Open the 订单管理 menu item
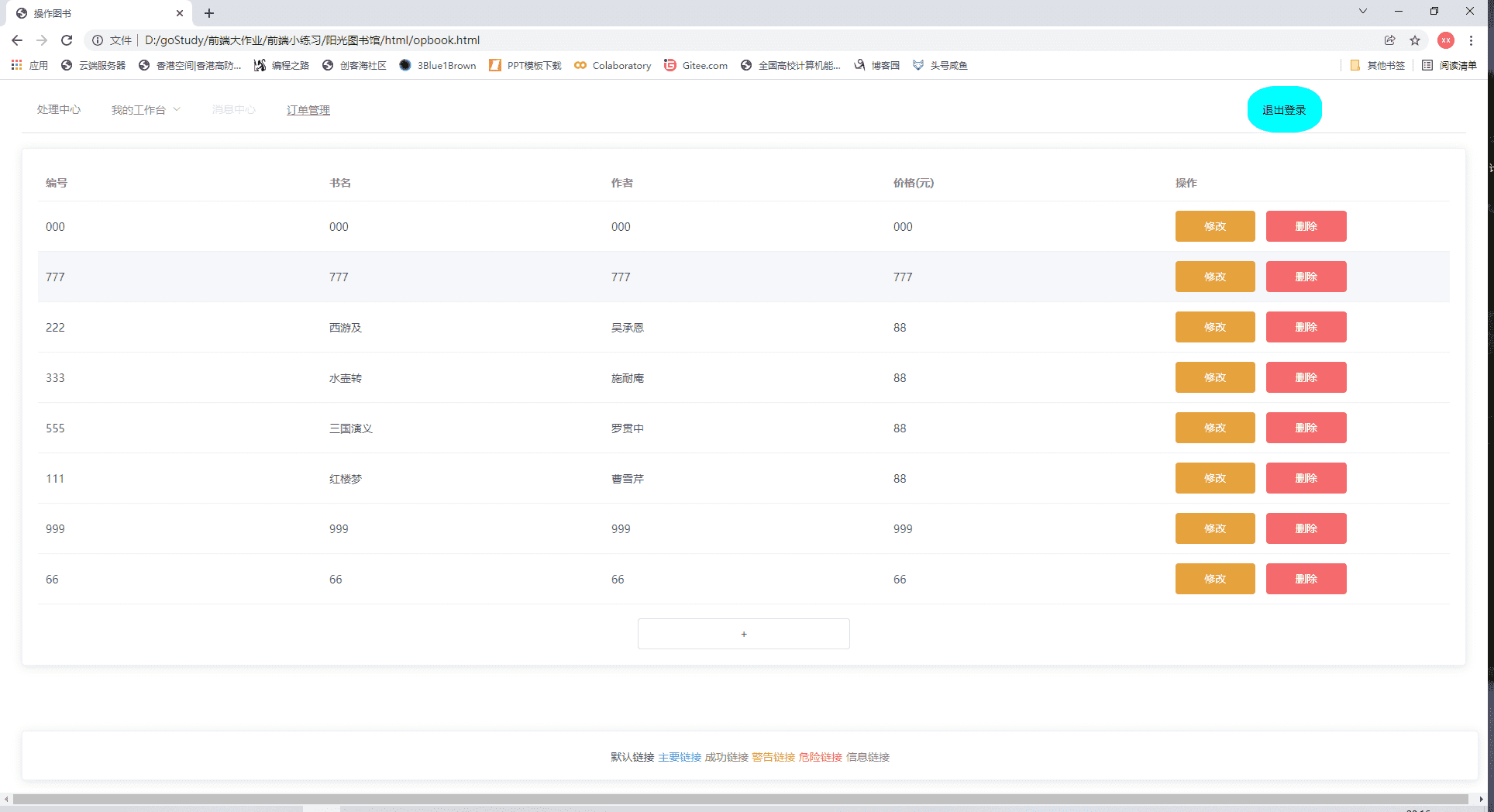 click(308, 110)
